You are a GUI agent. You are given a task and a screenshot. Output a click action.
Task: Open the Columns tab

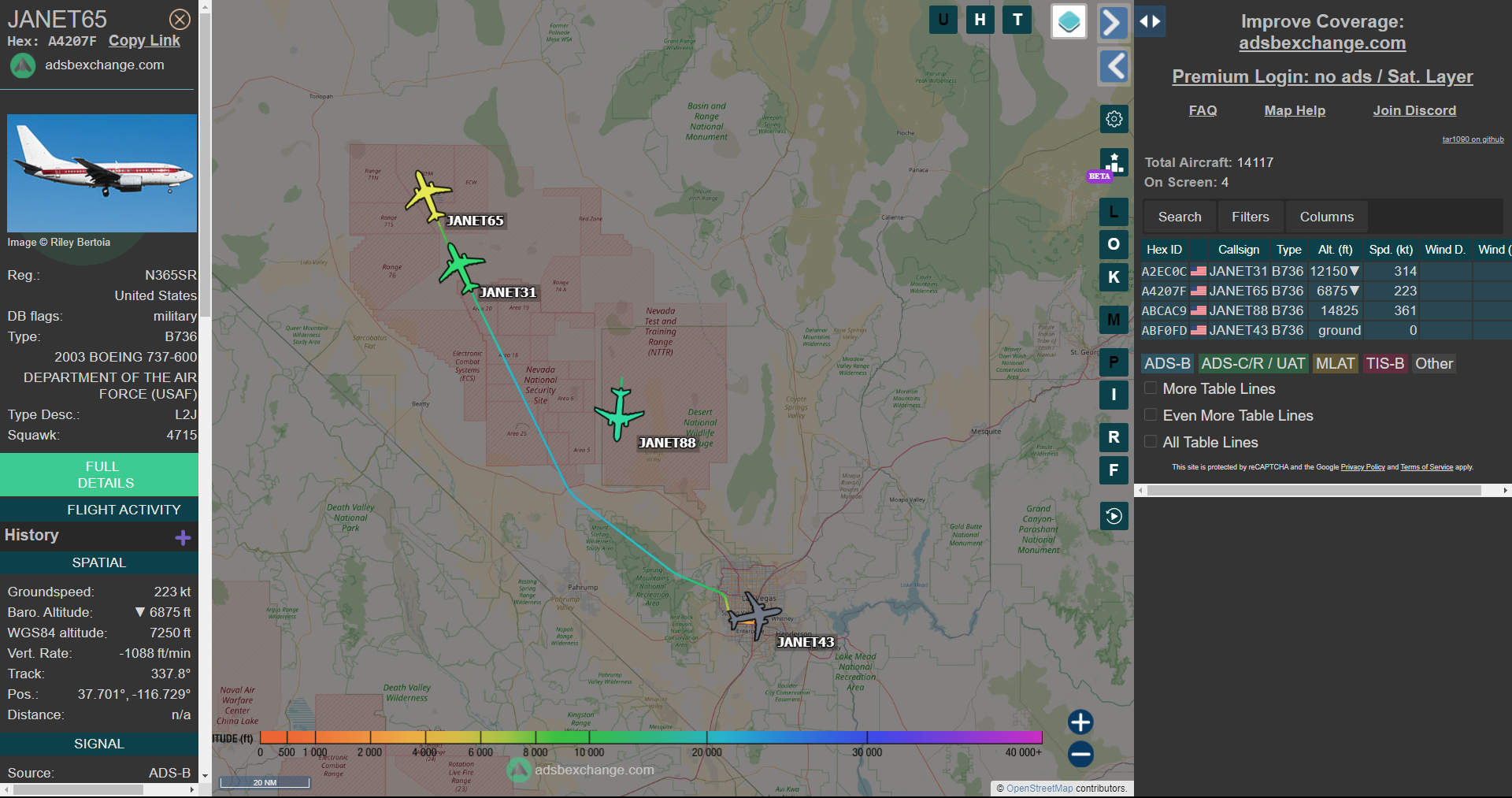(x=1327, y=217)
